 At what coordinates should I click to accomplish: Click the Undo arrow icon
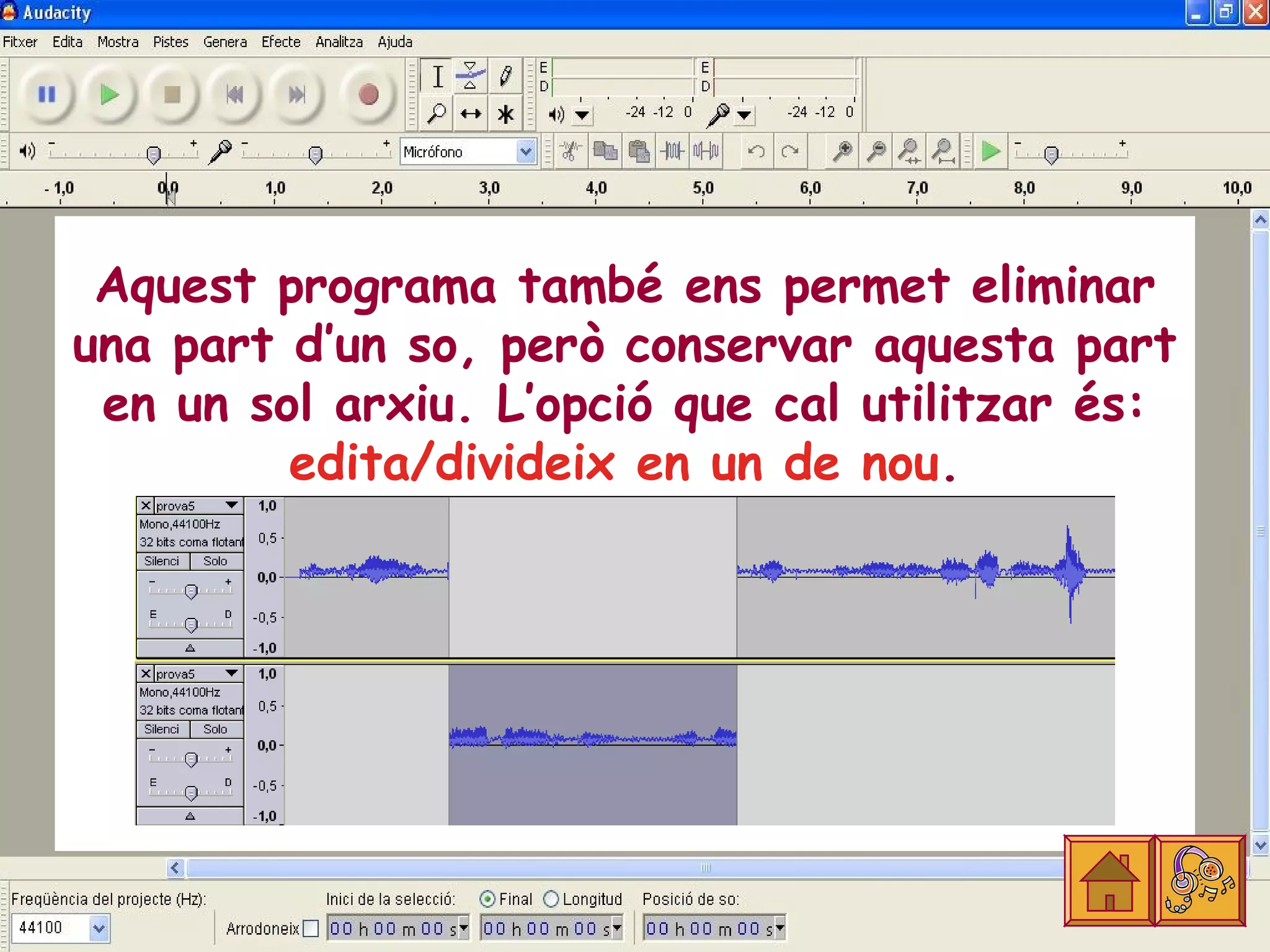point(757,151)
